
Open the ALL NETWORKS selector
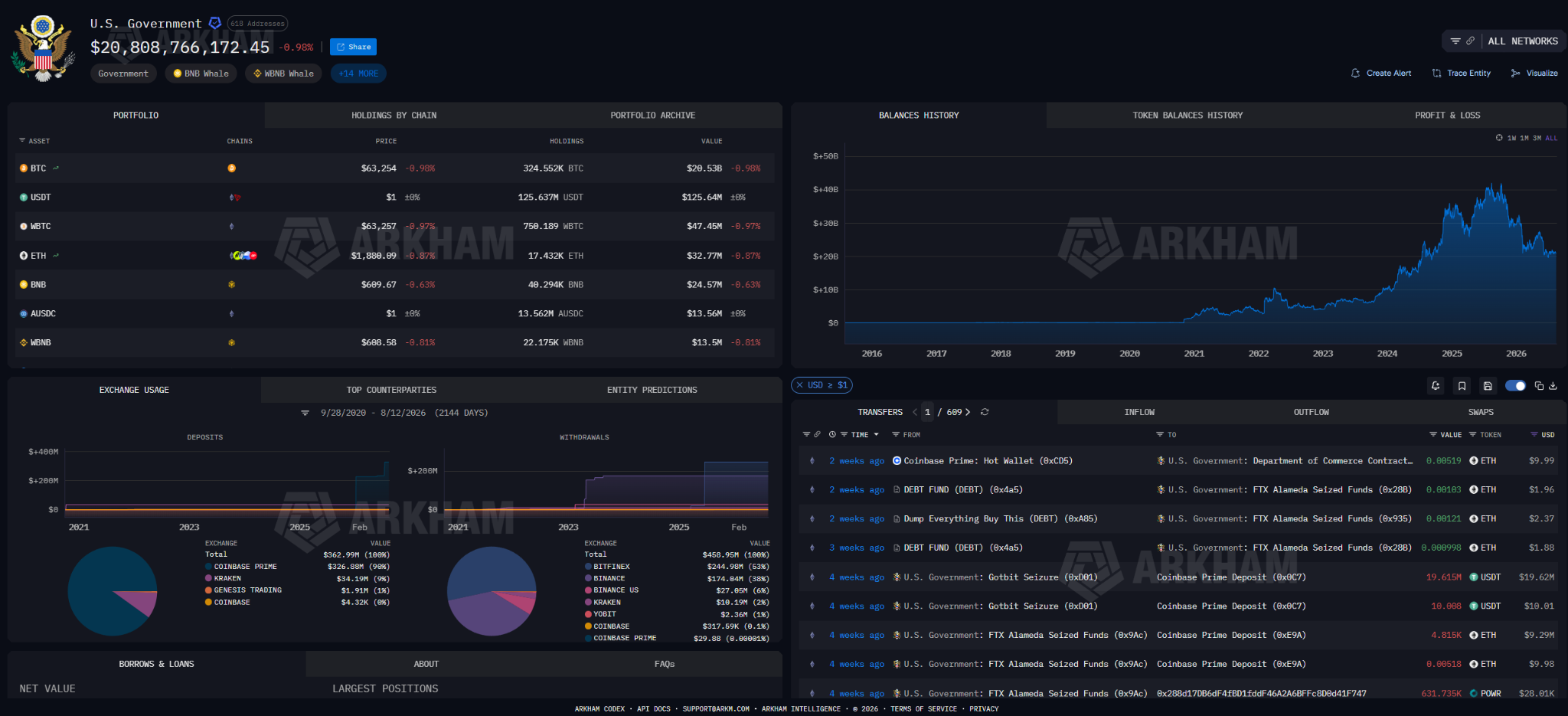pyautogui.click(x=1523, y=41)
